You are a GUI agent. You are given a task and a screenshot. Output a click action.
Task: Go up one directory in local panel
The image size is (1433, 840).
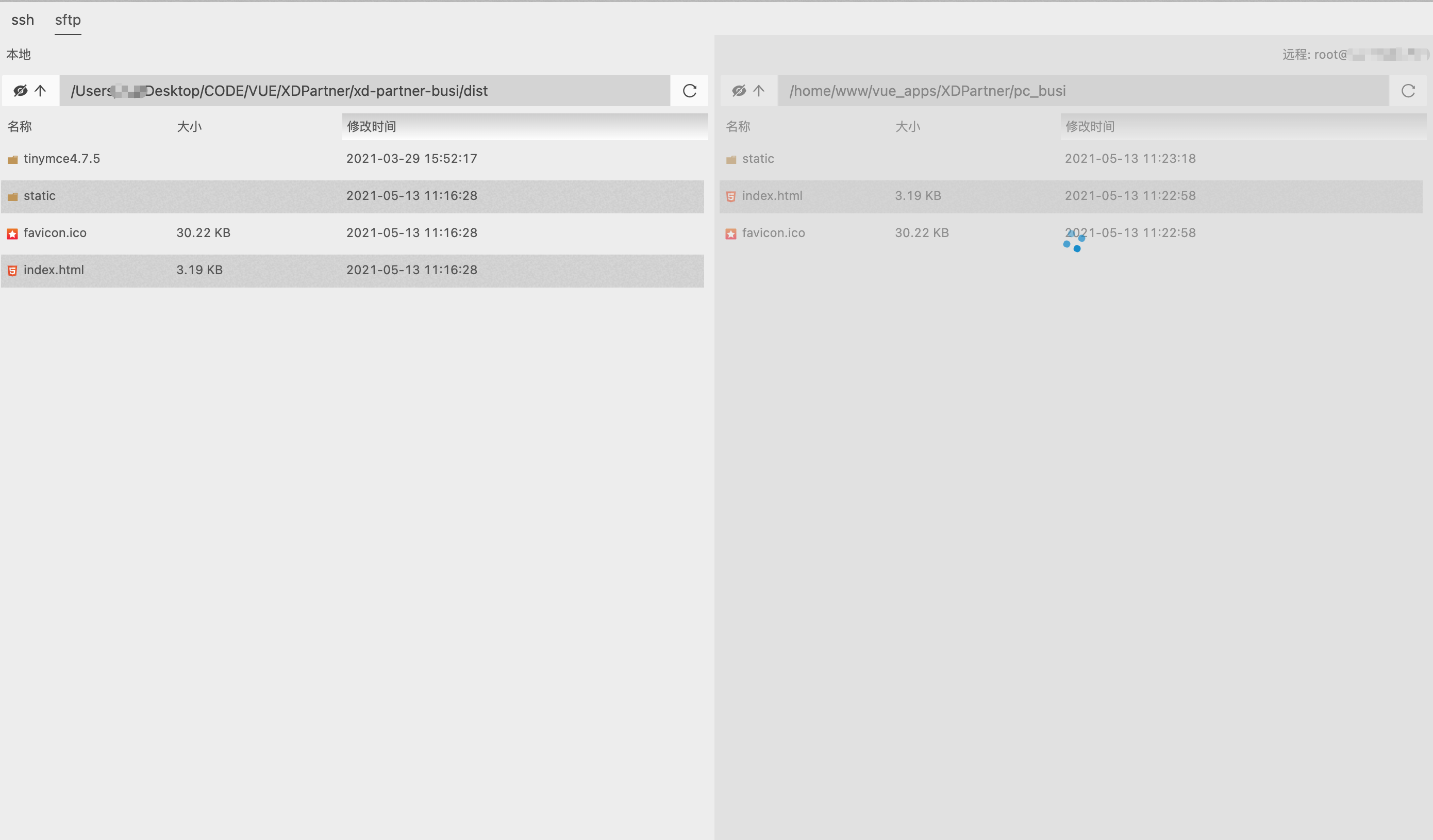[x=40, y=91]
